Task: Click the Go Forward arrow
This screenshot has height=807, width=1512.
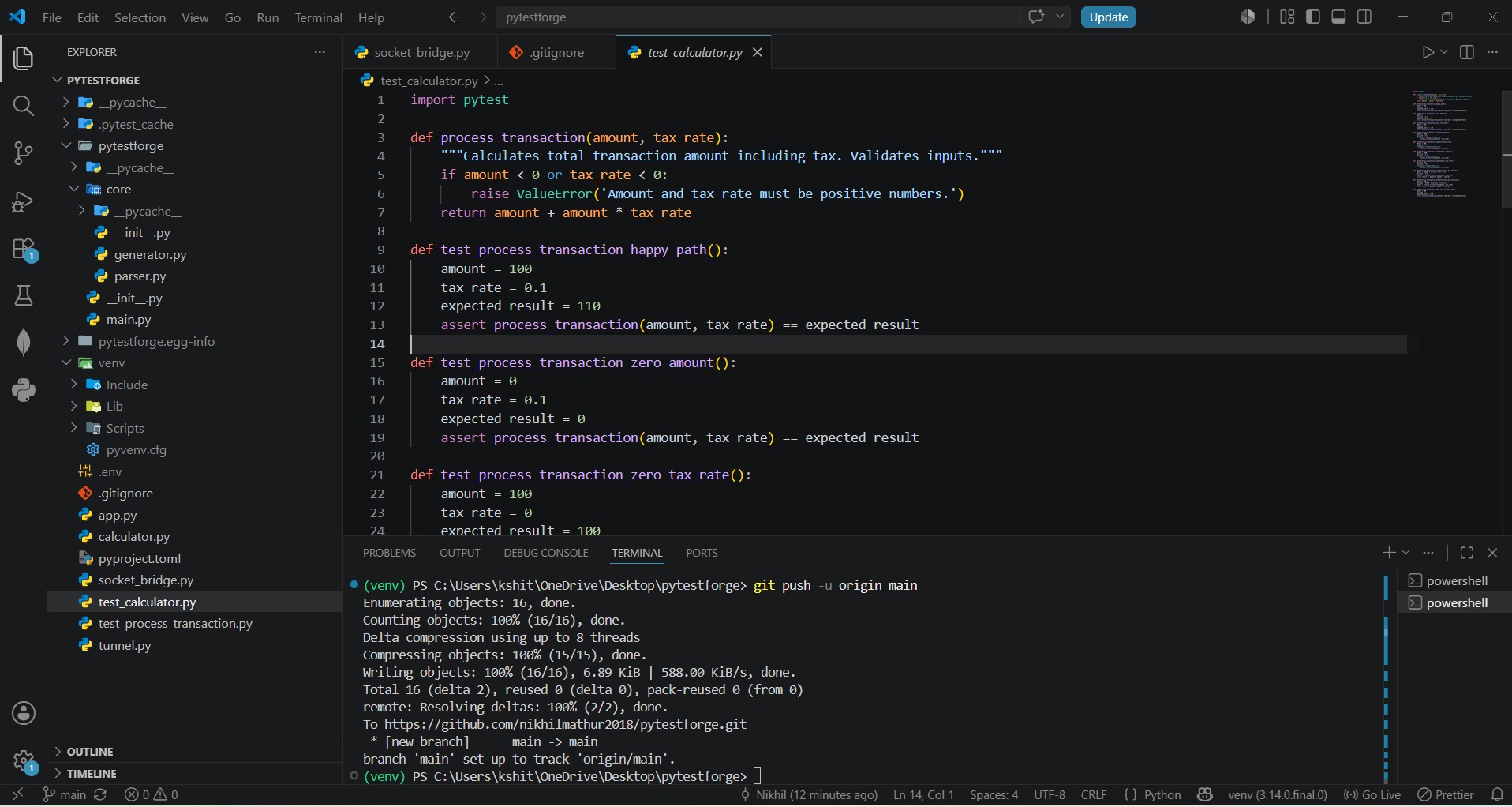Action: [481, 17]
